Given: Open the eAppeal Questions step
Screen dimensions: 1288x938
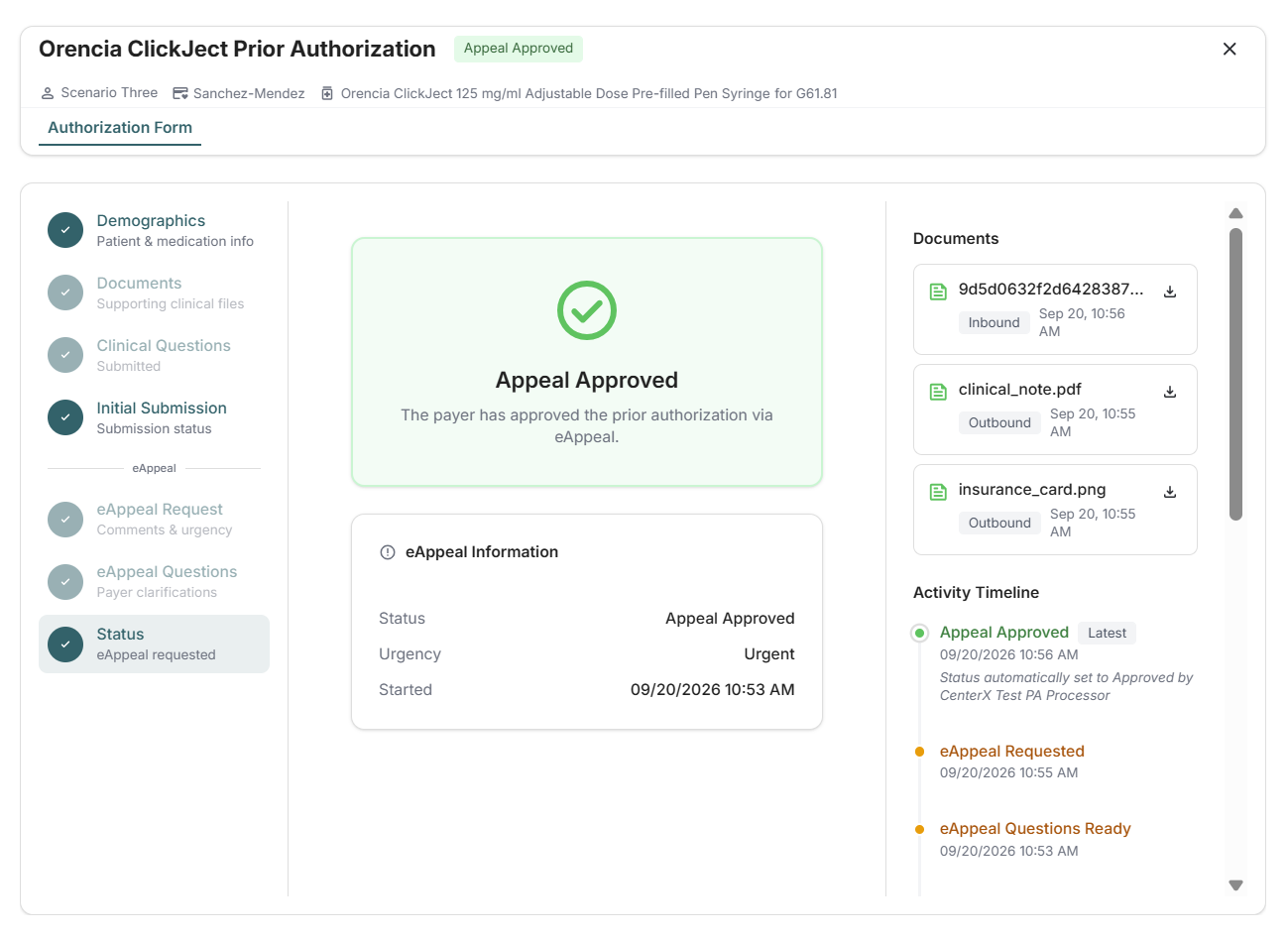Looking at the screenshot, I should (154, 581).
